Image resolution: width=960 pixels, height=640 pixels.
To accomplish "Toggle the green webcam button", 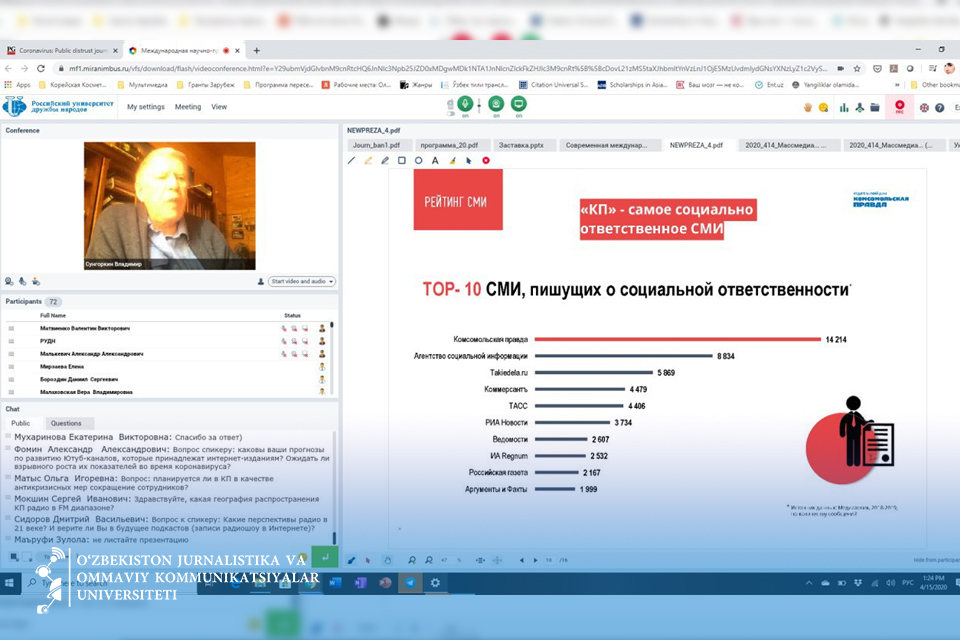I will click(x=496, y=104).
